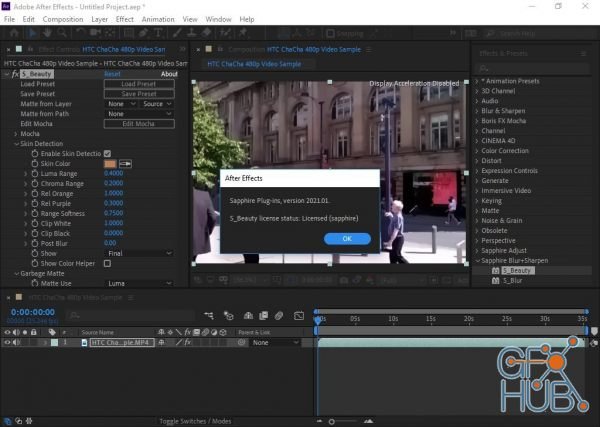Mute audio speaker on HTC layer
The height and width of the screenshot is (427, 600).
pos(16,342)
